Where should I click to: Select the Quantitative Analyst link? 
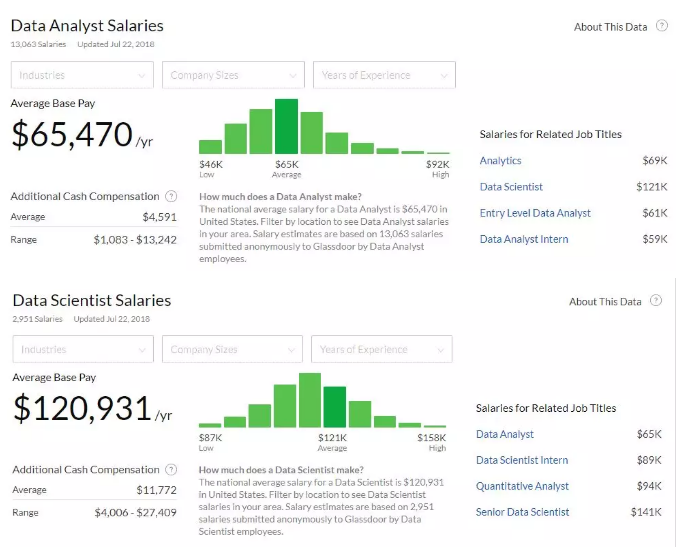[x=522, y=486]
